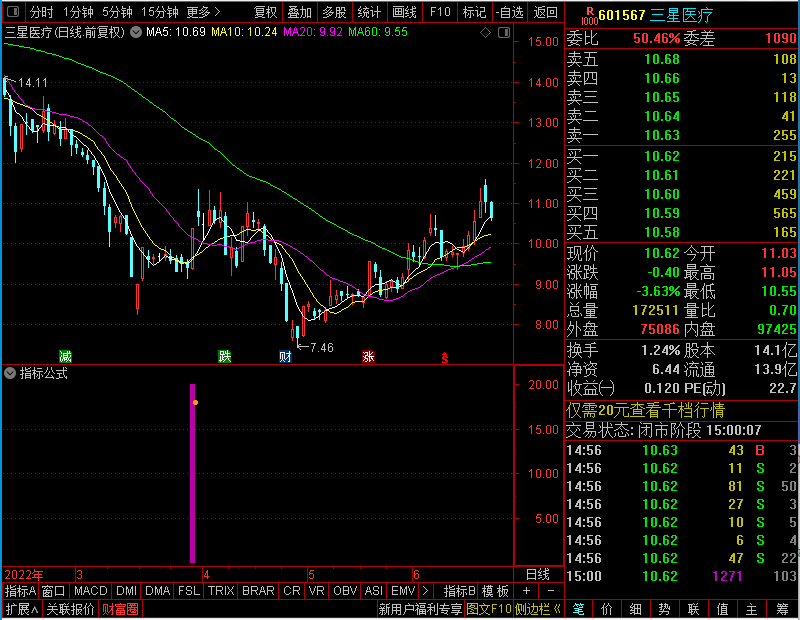Image resolution: width=800 pixels, height=620 pixels.
Task: Select the FSL indicator tab
Action: click(x=189, y=591)
